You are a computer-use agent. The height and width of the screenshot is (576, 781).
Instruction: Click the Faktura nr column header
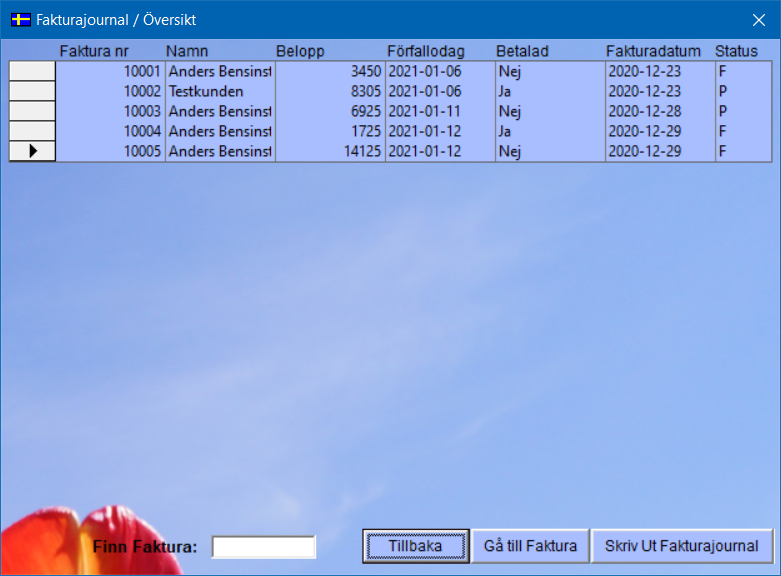coord(94,51)
